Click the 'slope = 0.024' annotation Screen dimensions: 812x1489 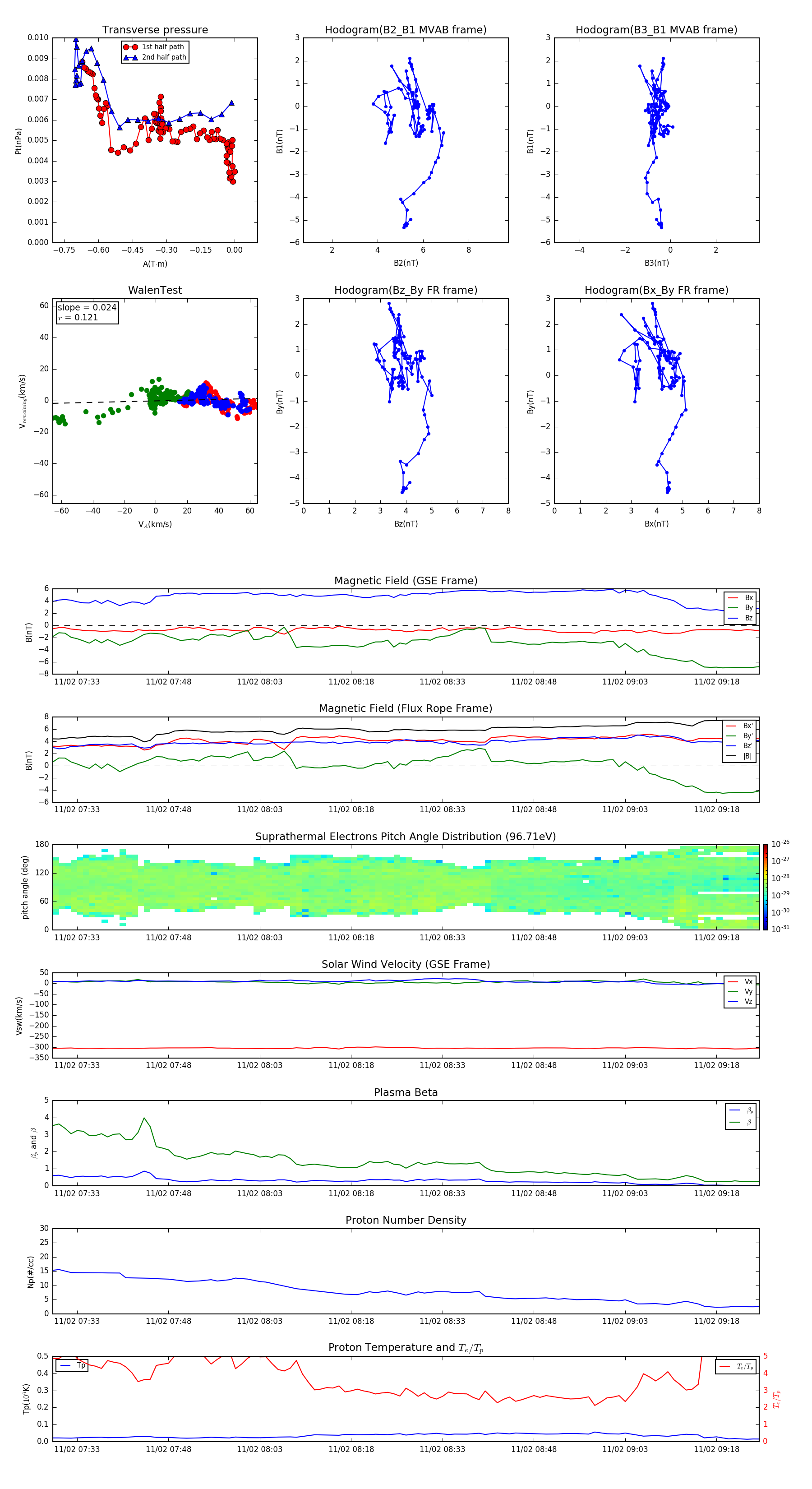pos(87,308)
